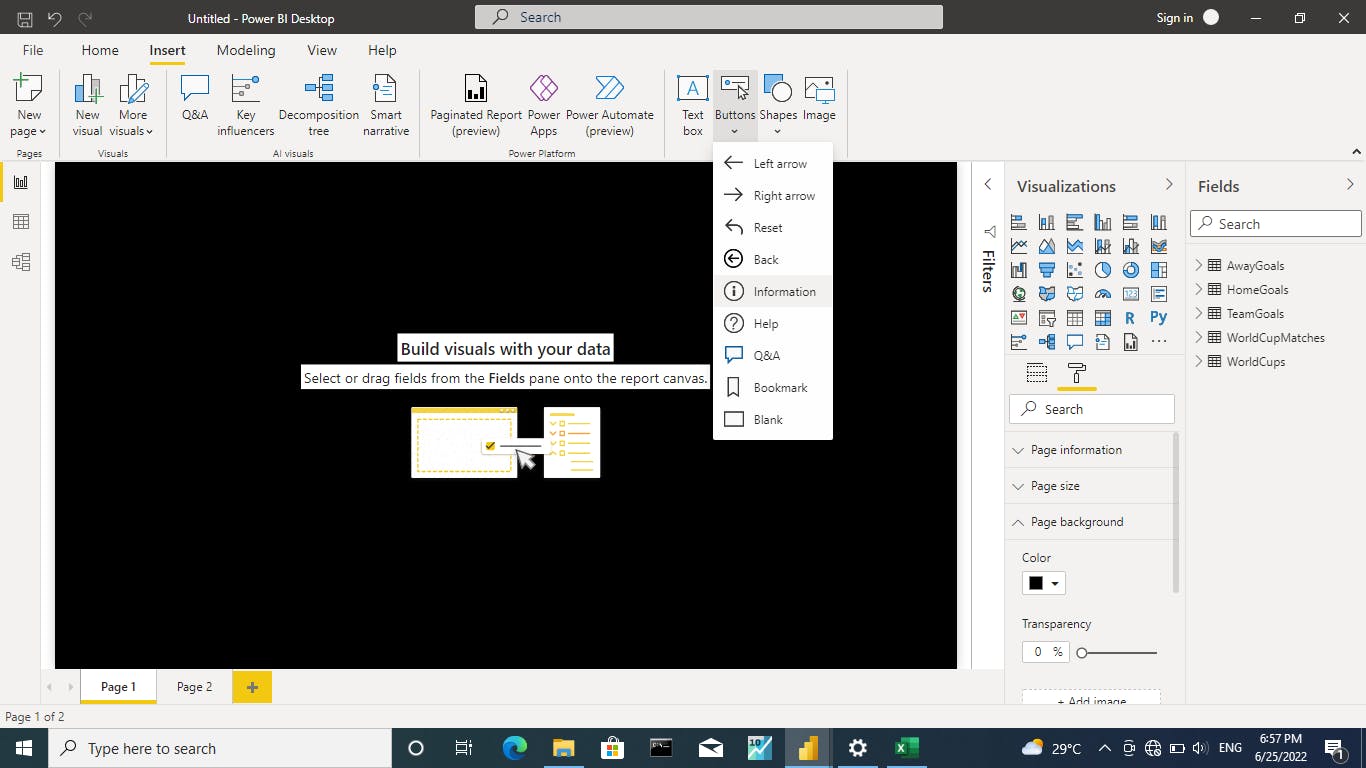The image size is (1366, 768).
Task: Expand Page information section
Action: (x=1089, y=450)
